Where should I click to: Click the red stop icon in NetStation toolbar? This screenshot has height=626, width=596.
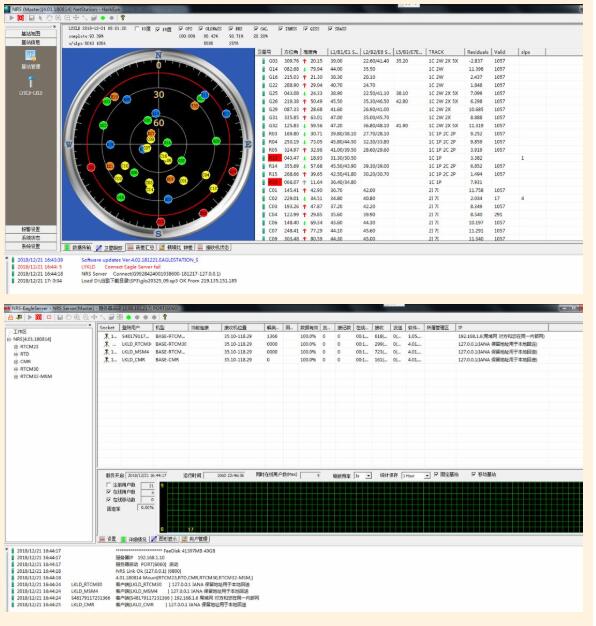pyautogui.click(x=21, y=18)
